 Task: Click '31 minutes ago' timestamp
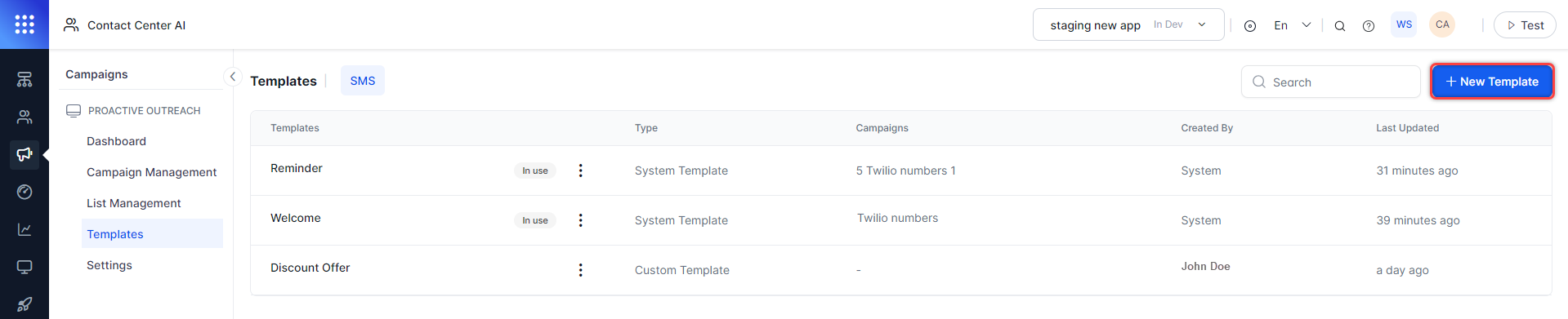pos(1417,171)
